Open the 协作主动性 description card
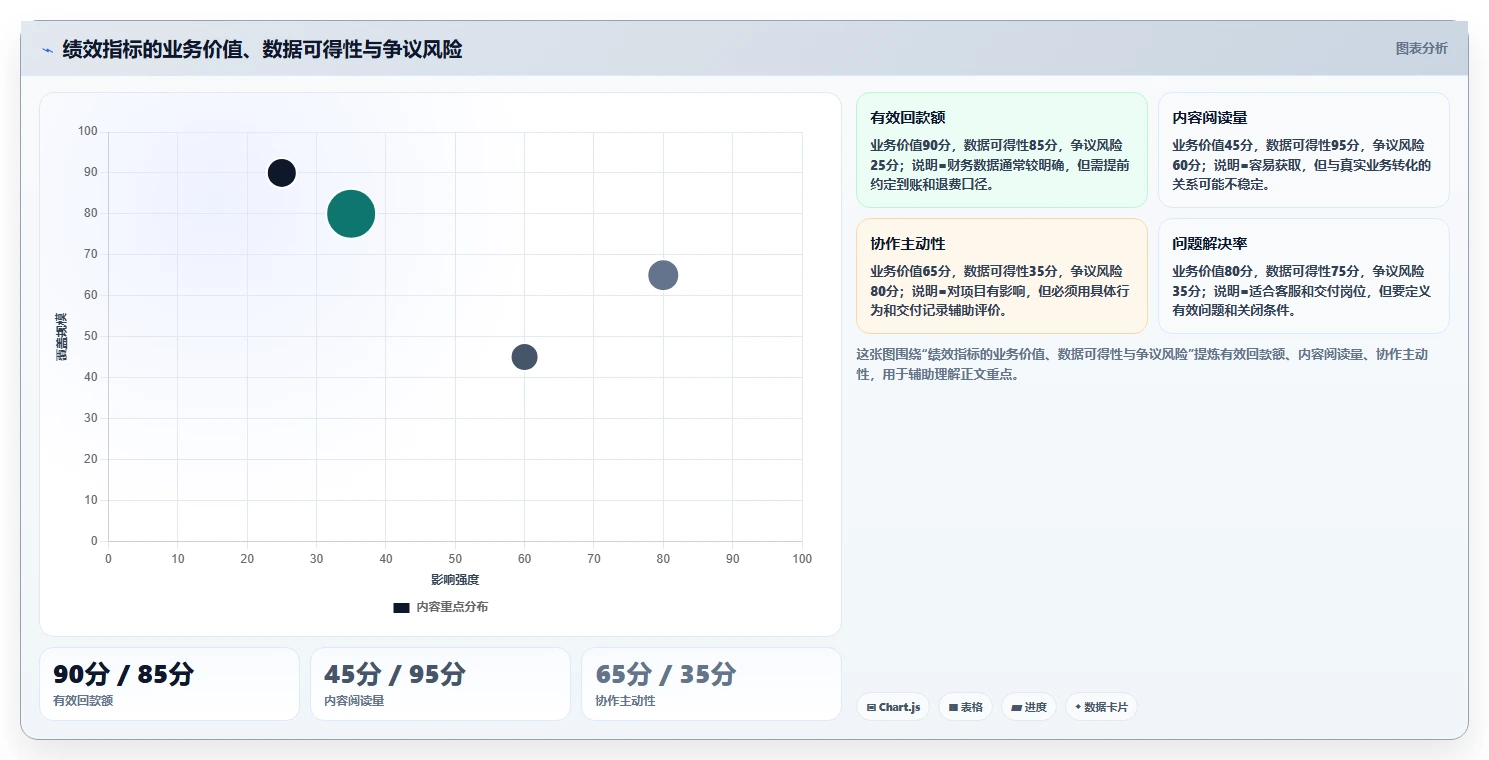The height and width of the screenshot is (760, 1489). pos(1001,276)
